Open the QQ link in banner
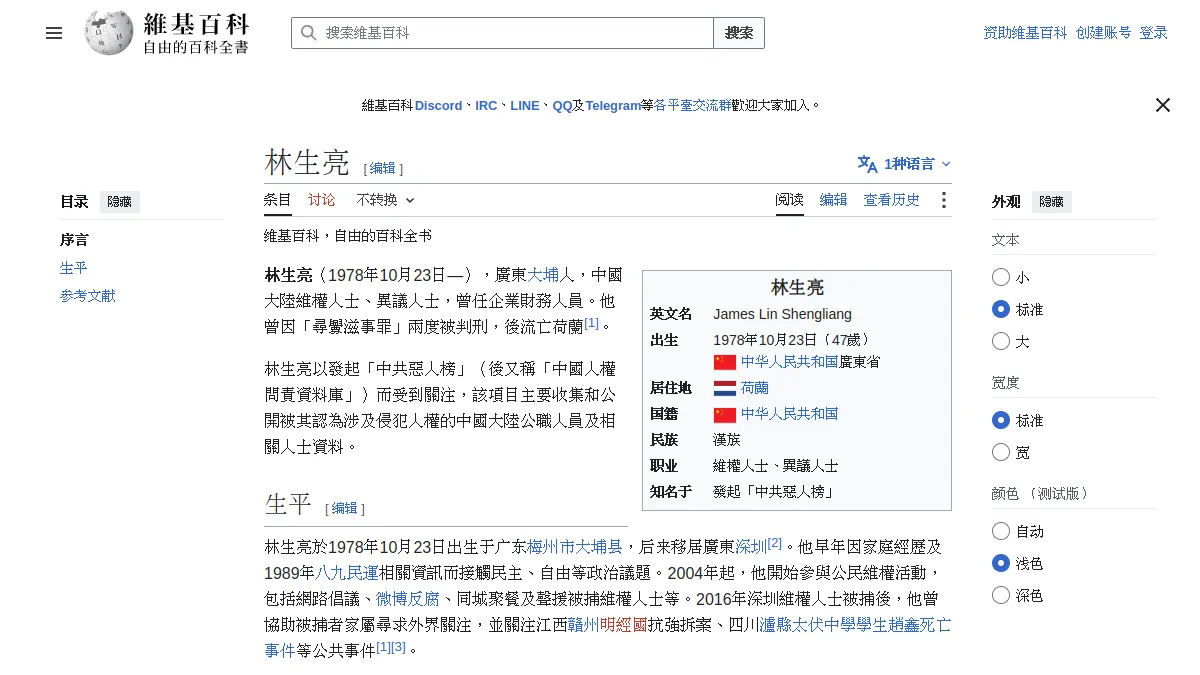Viewport: 1200px width, 675px height. [x=562, y=105]
